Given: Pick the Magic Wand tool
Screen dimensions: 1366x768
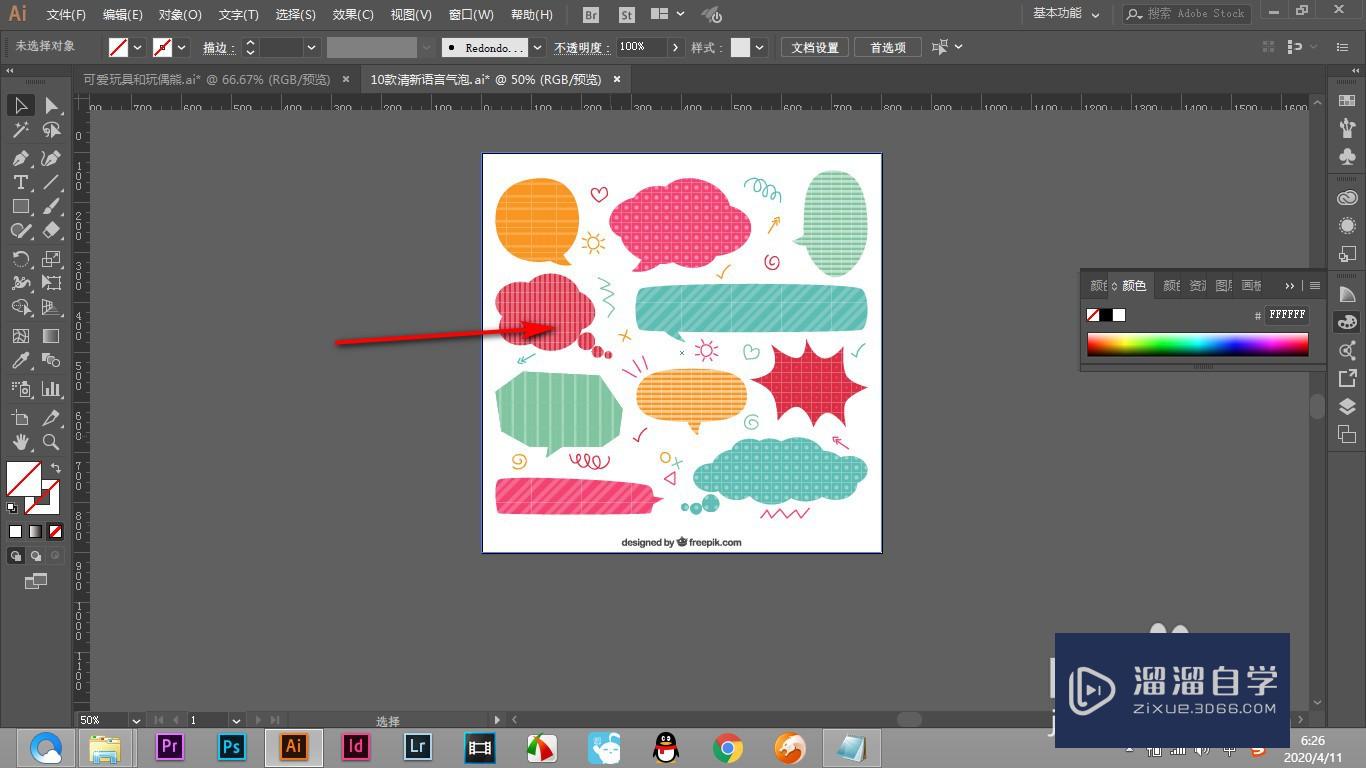Looking at the screenshot, I should click(x=20, y=130).
